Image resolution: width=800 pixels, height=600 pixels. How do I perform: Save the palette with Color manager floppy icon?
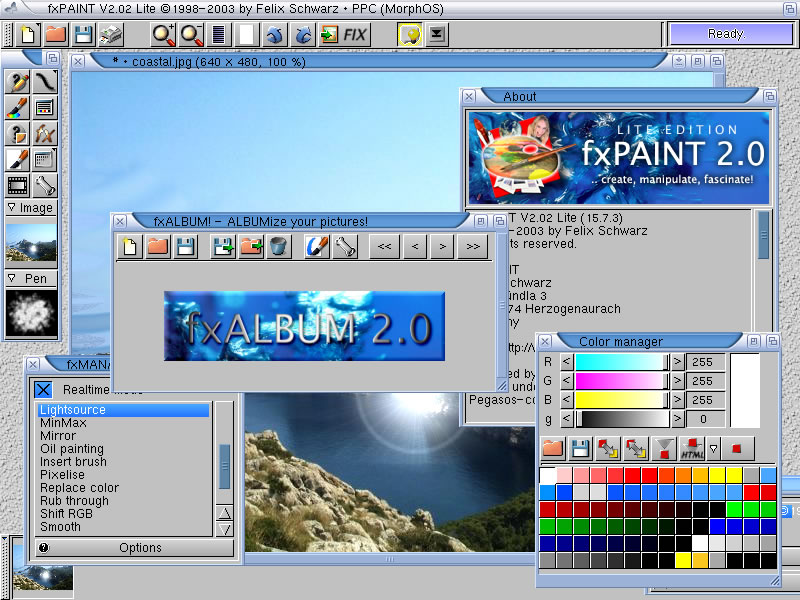[x=580, y=449]
